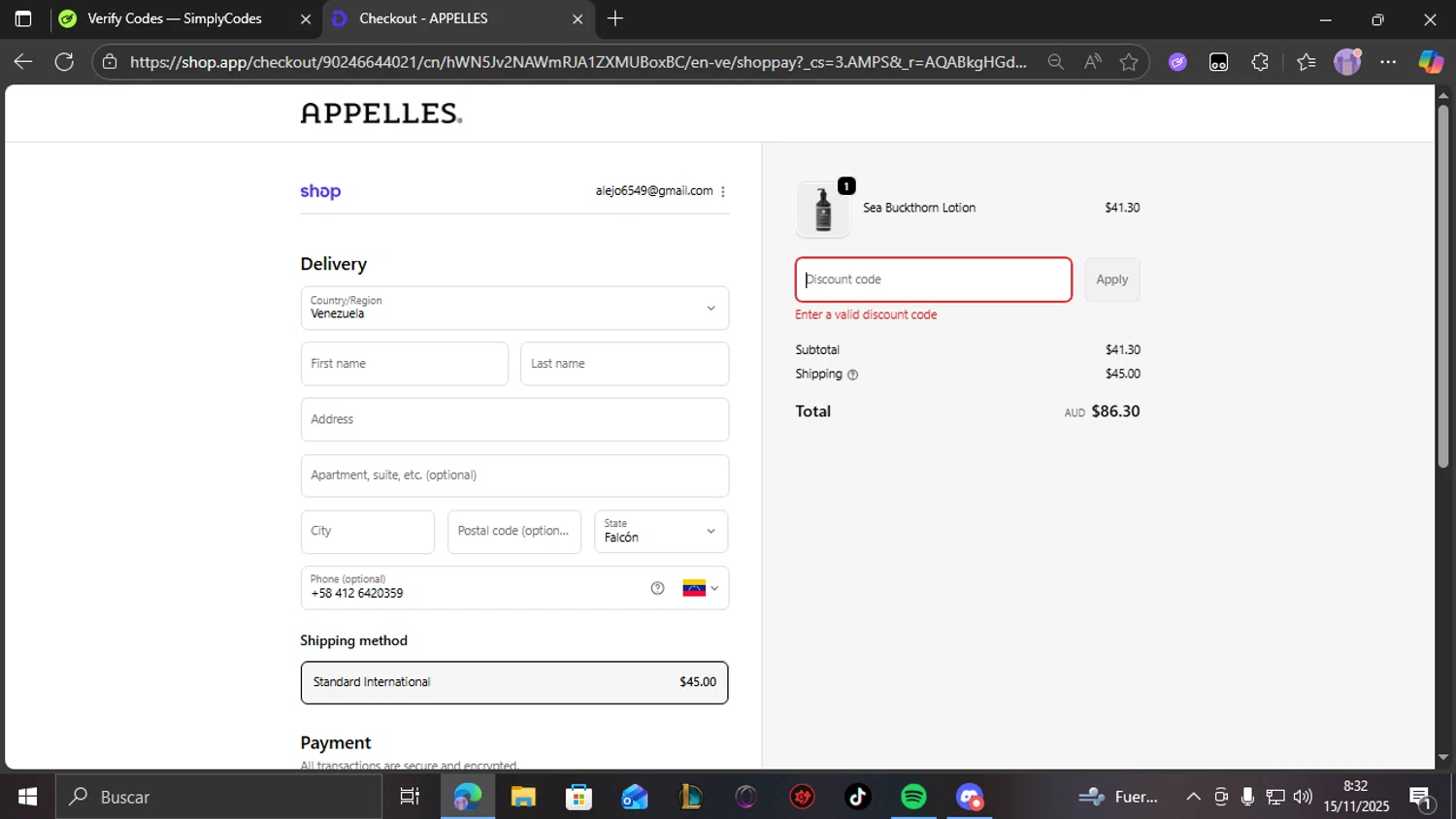Go back with the browser back arrow
Image resolution: width=1456 pixels, height=819 pixels.
point(23,62)
